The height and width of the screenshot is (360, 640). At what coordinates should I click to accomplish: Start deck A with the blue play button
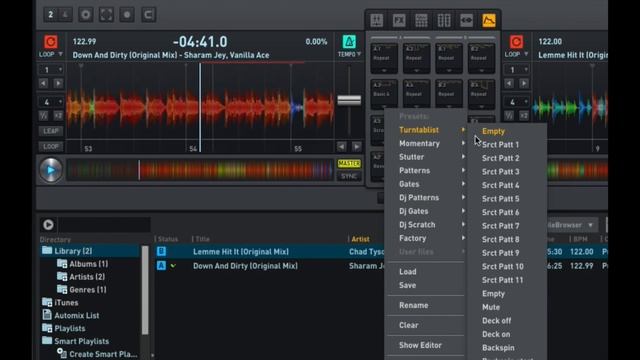point(51,169)
